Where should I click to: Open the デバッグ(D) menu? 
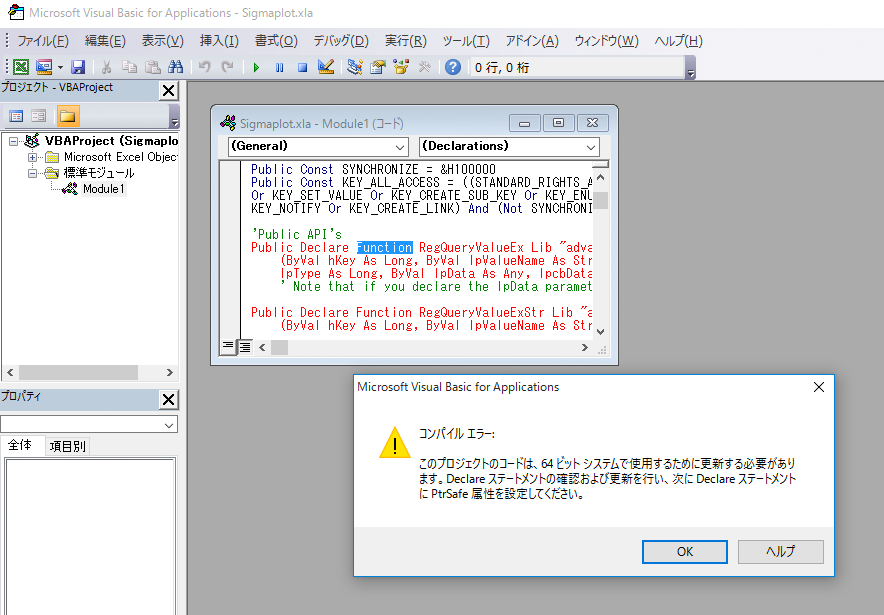pos(341,41)
